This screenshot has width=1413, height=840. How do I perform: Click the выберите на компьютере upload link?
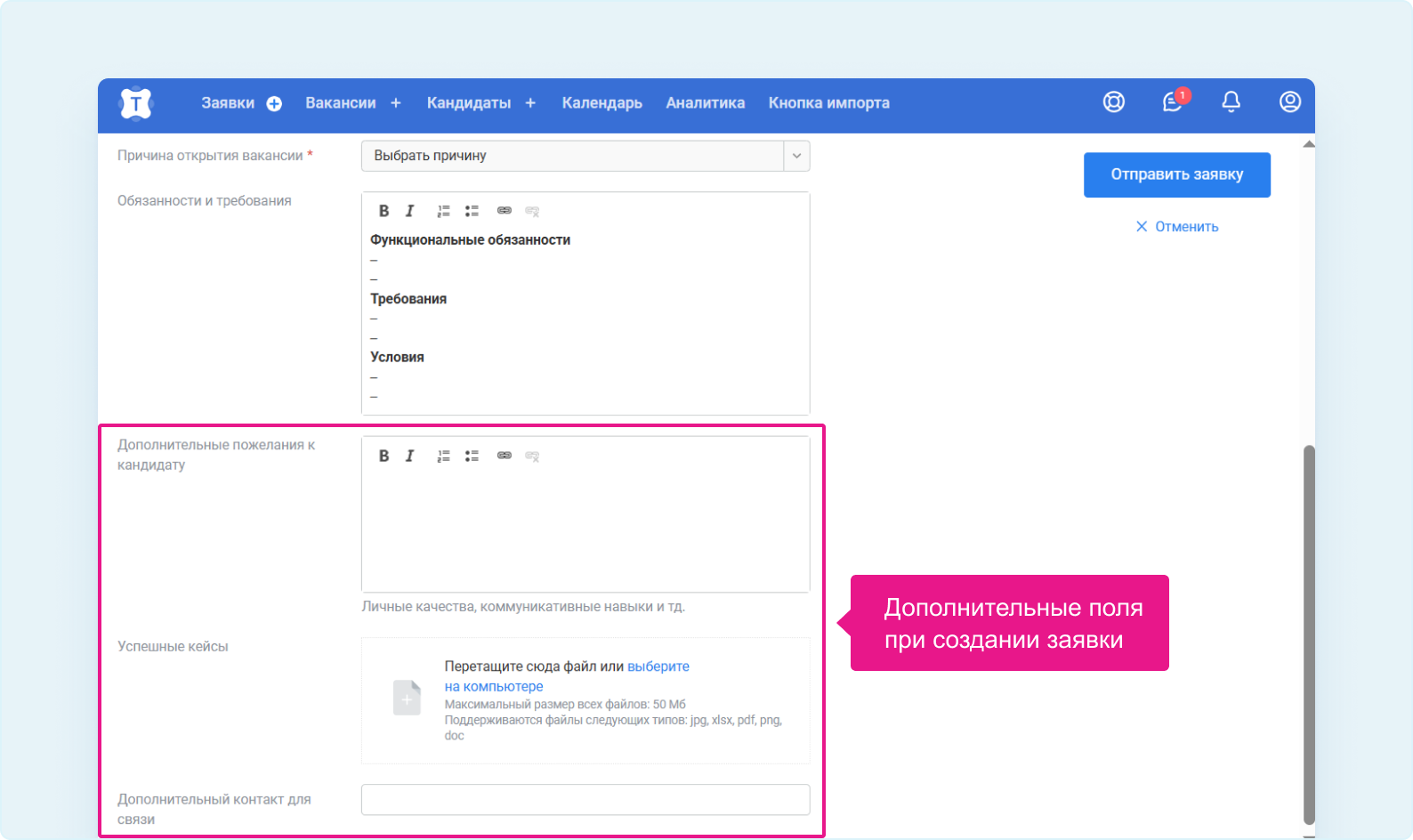(658, 666)
